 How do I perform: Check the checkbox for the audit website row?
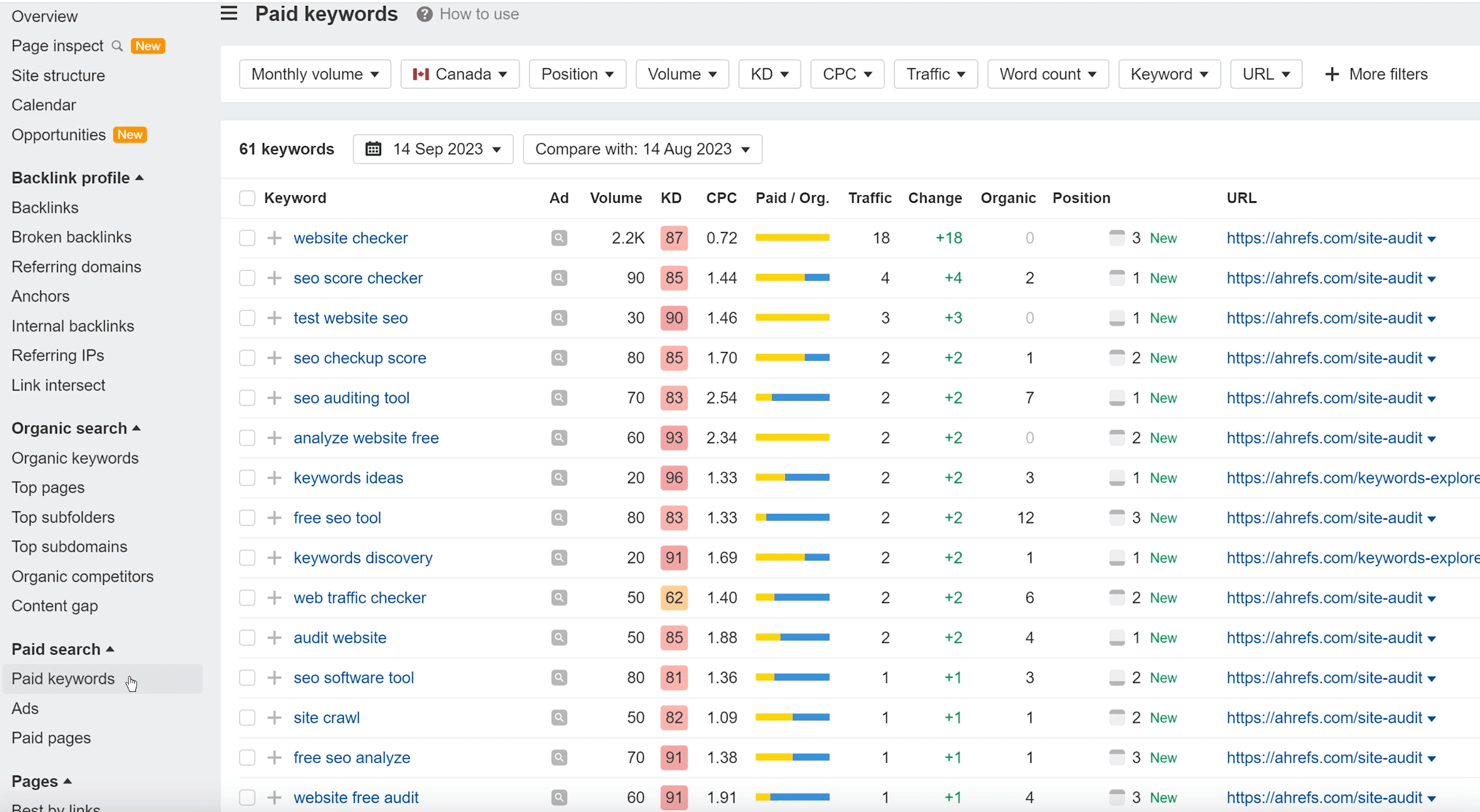coord(247,637)
